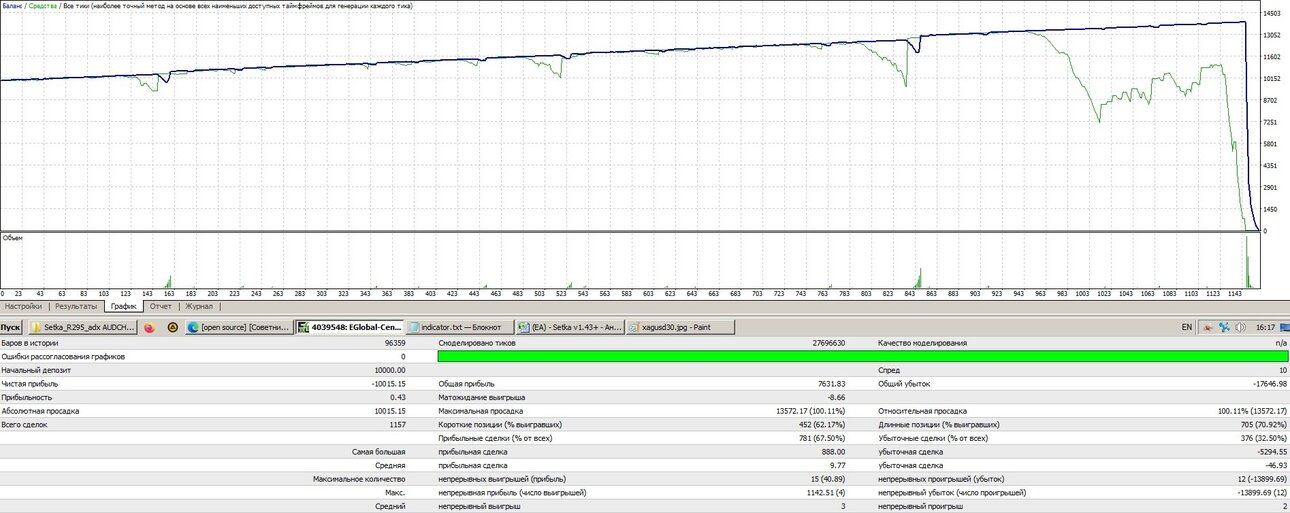Click the непрерывных выигрышей value 15 (40.89)

click(x=828, y=478)
